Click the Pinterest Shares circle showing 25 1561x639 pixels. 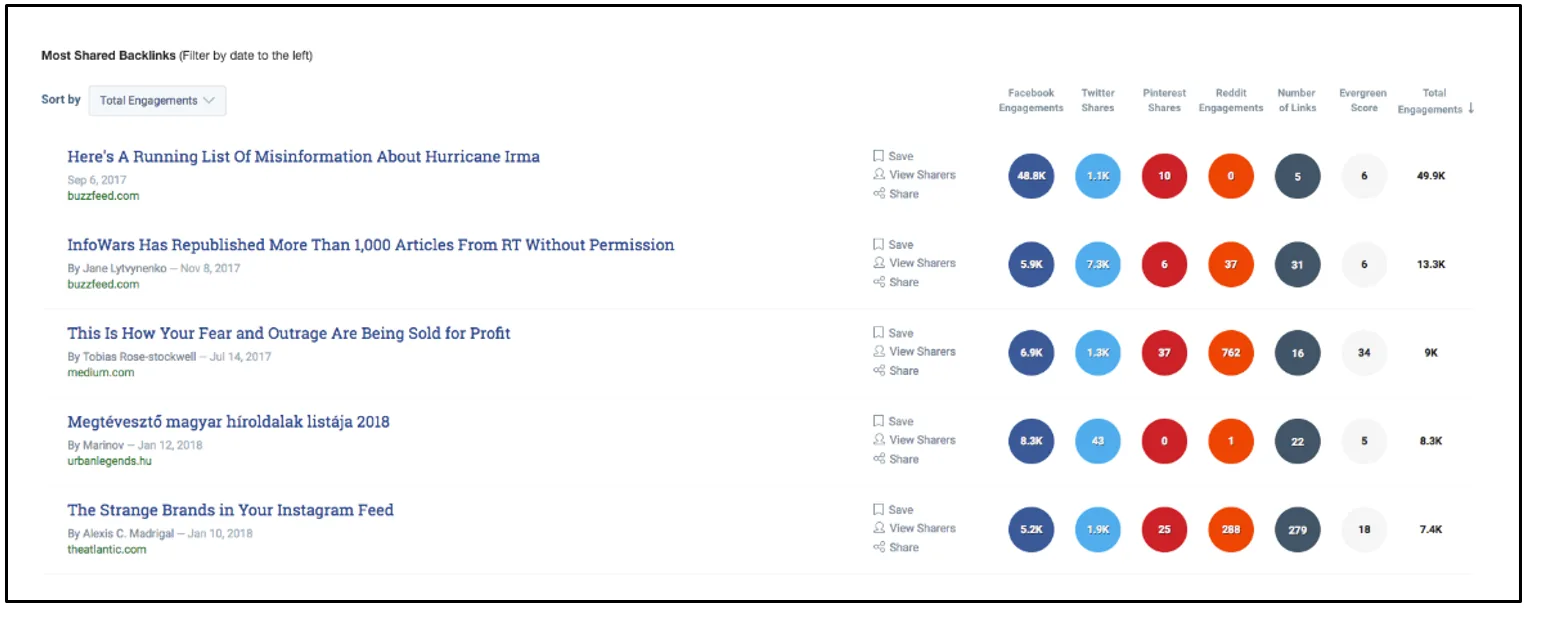tap(1164, 529)
